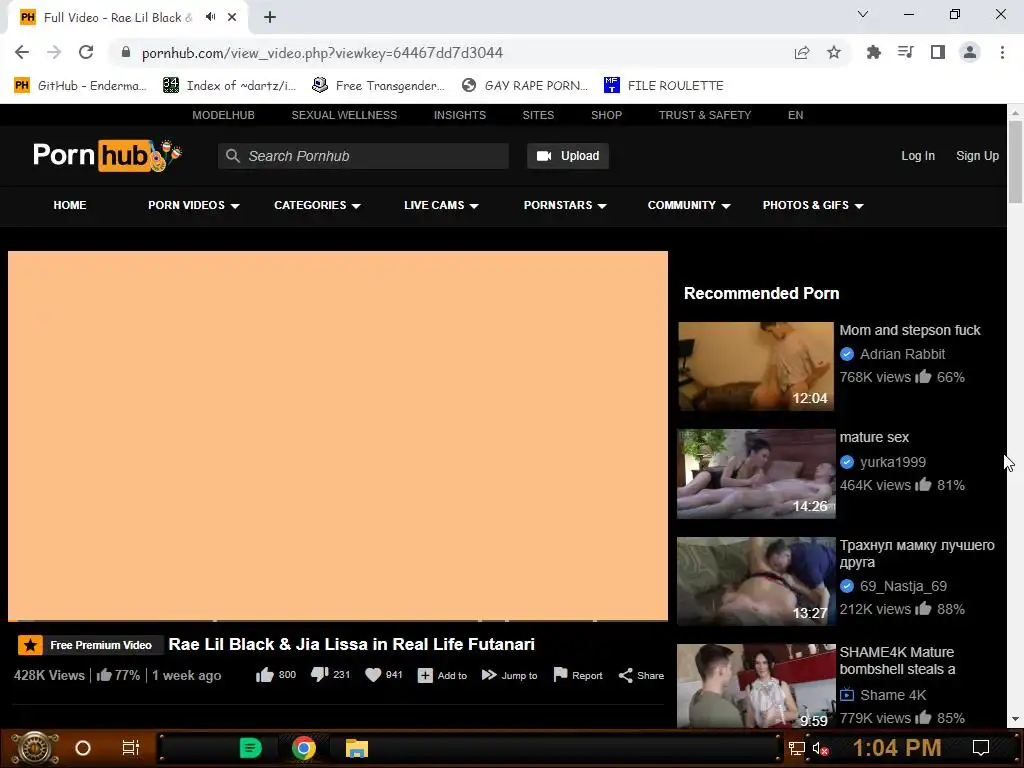
Task: Click the Upload button
Action: click(x=568, y=156)
